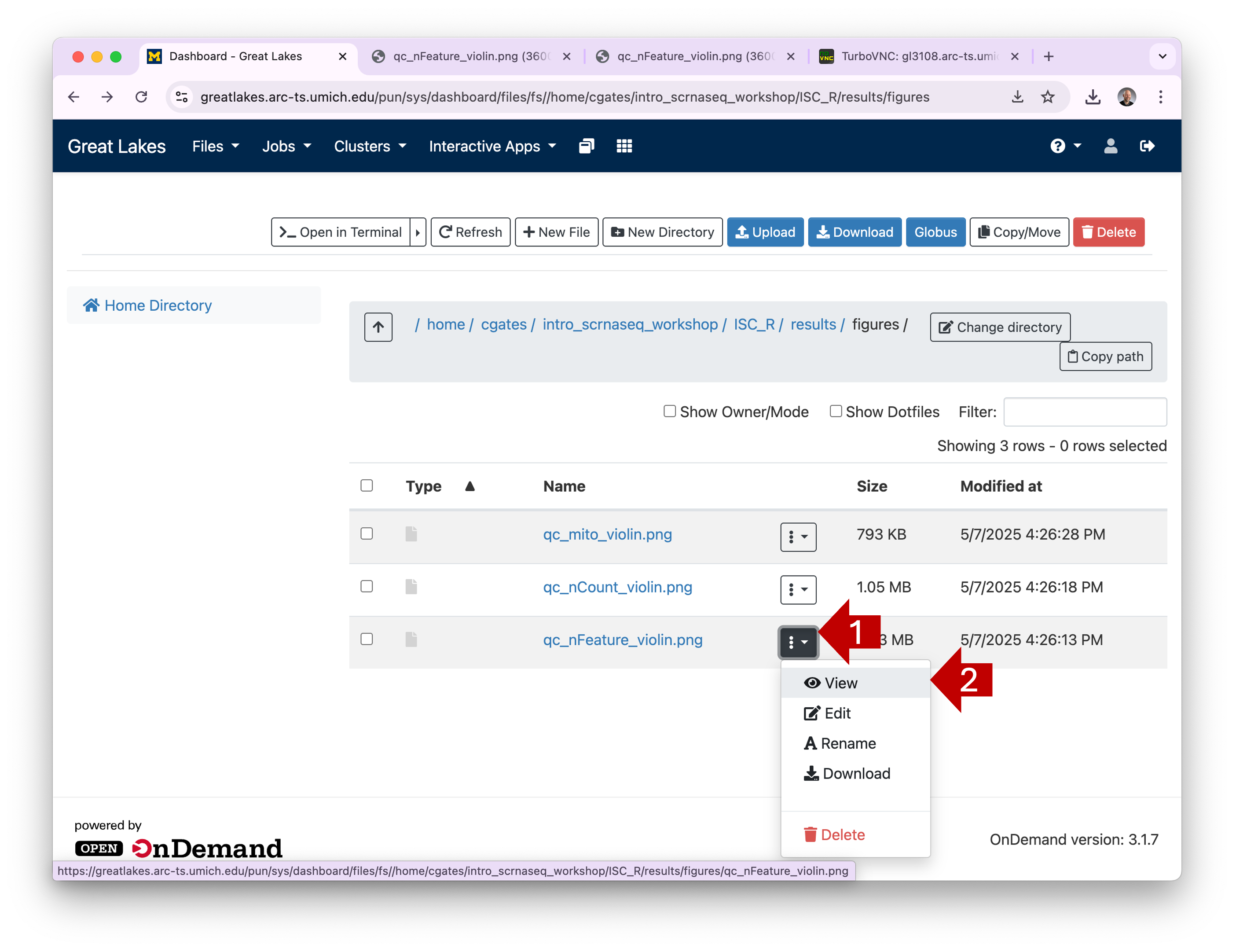The image size is (1236, 952).
Task: Open the all apps grid icon
Action: (x=624, y=146)
